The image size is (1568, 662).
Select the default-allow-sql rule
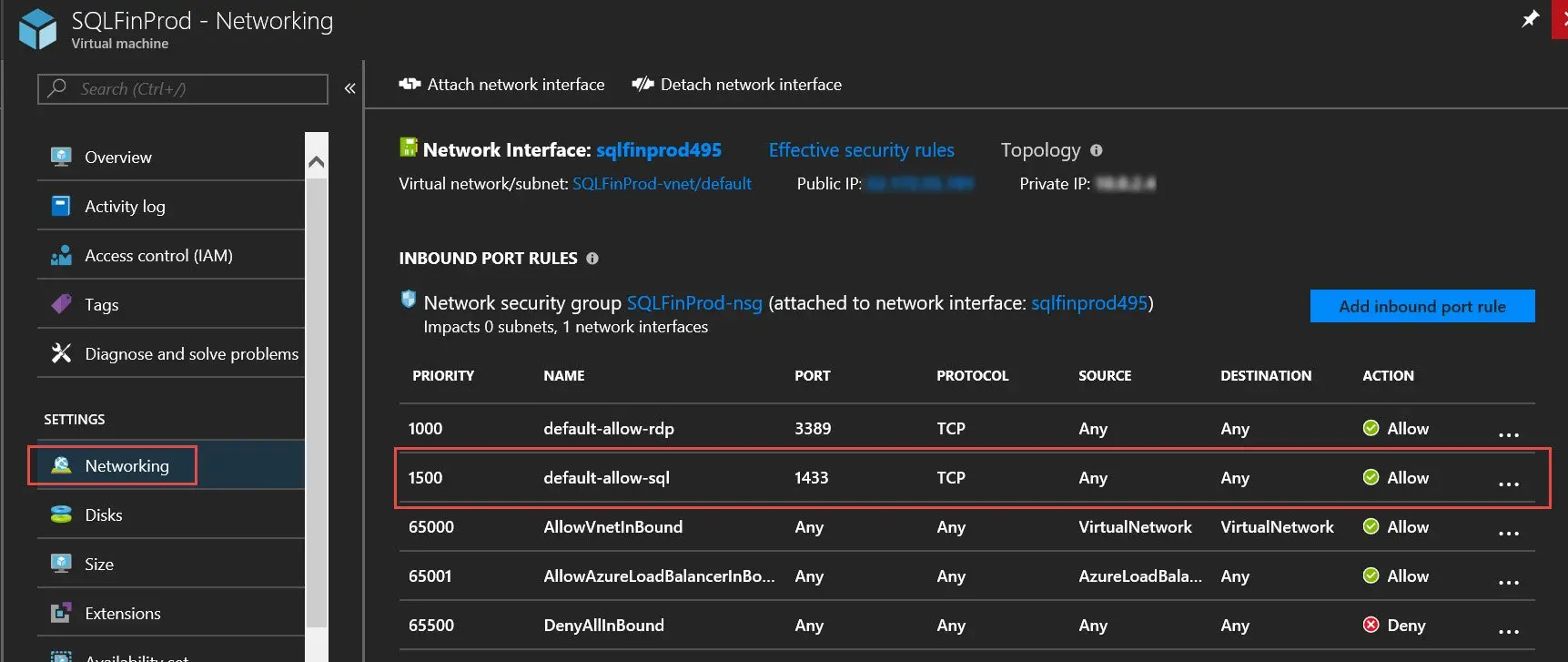tap(966, 477)
